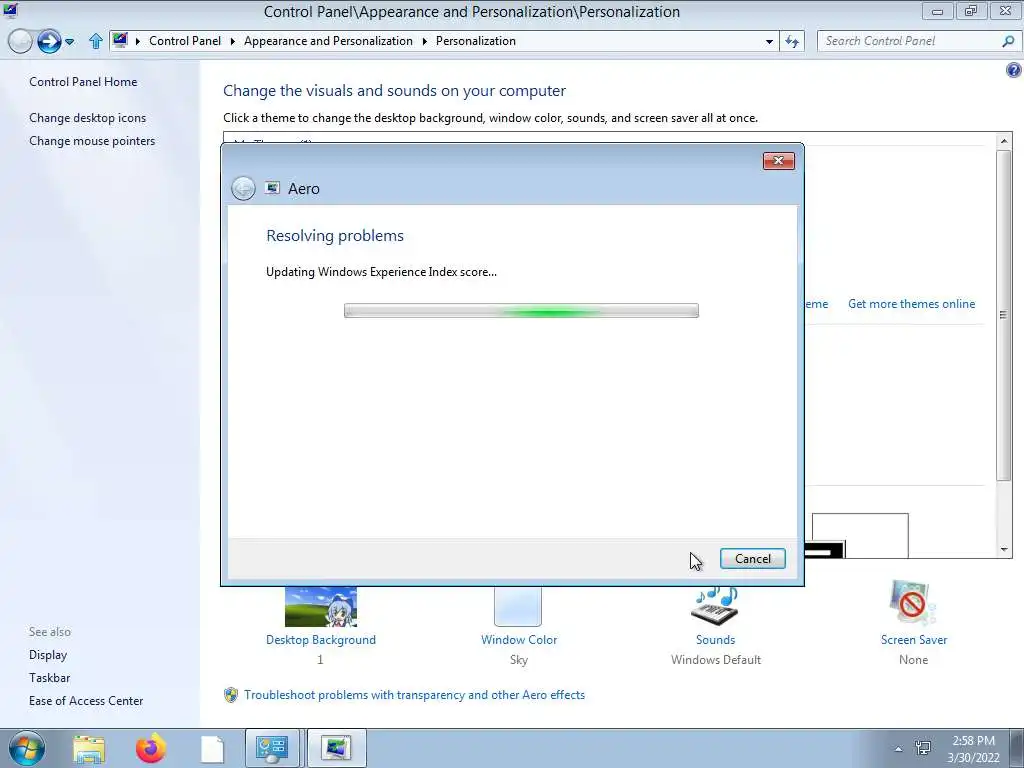Switch to Aero troubleshooter taskbar button
Screen dimensions: 1024x768
(336, 748)
